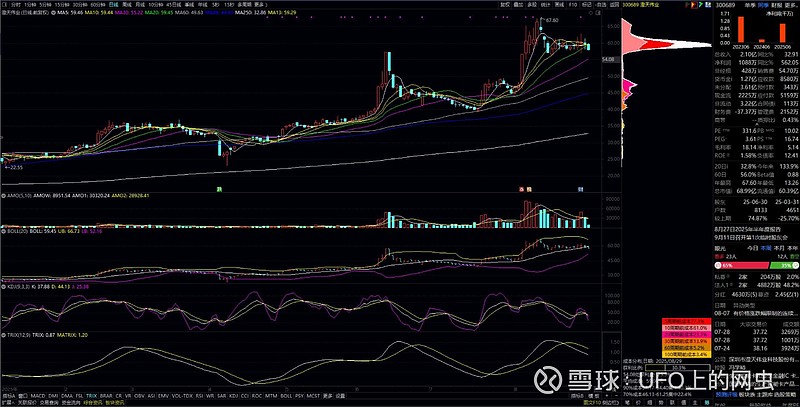Select the 财报 financial tab
The image size is (800, 407).
[777, 5]
